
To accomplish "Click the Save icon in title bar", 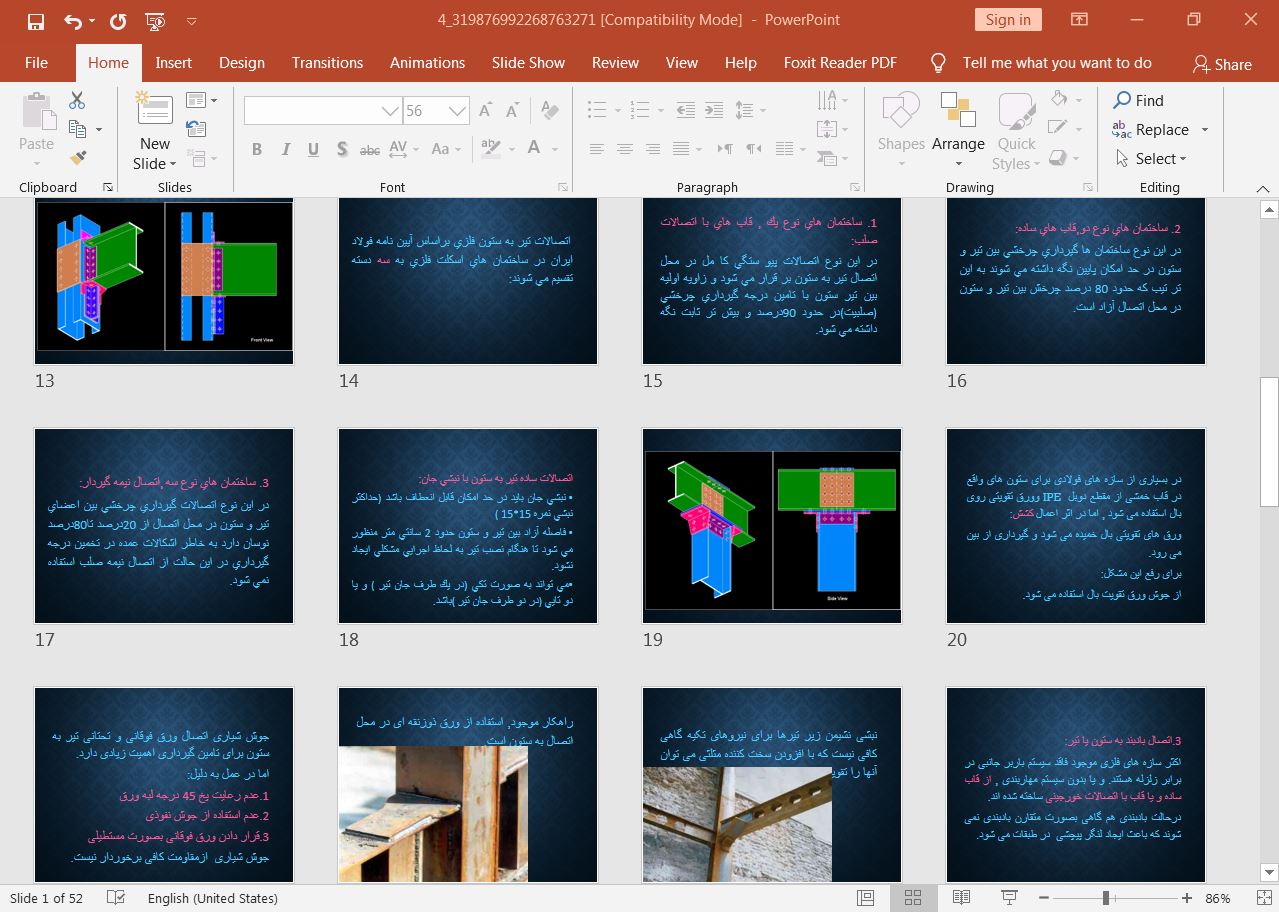I will (36, 20).
